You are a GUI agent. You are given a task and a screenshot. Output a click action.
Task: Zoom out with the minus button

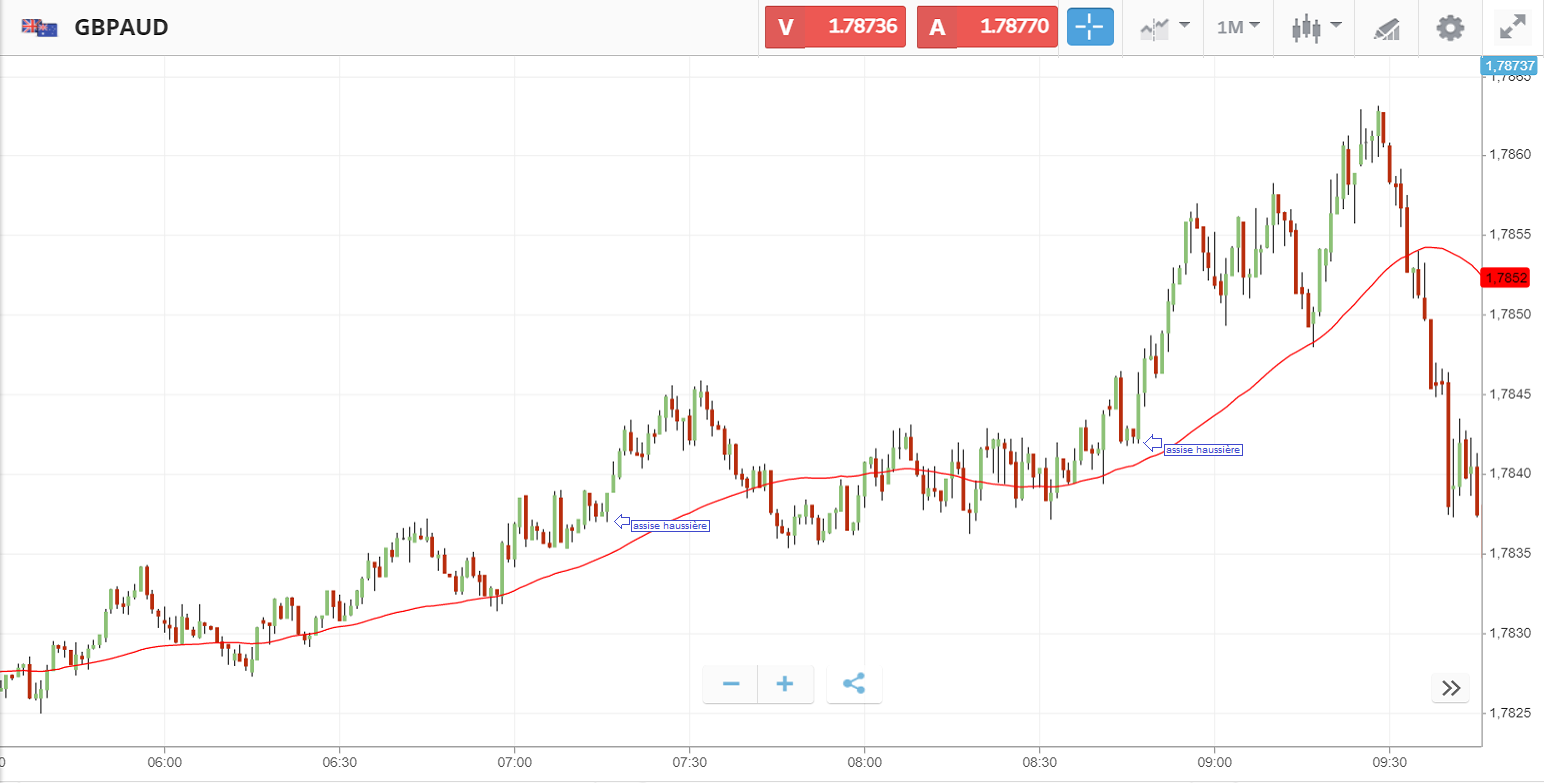point(731,684)
